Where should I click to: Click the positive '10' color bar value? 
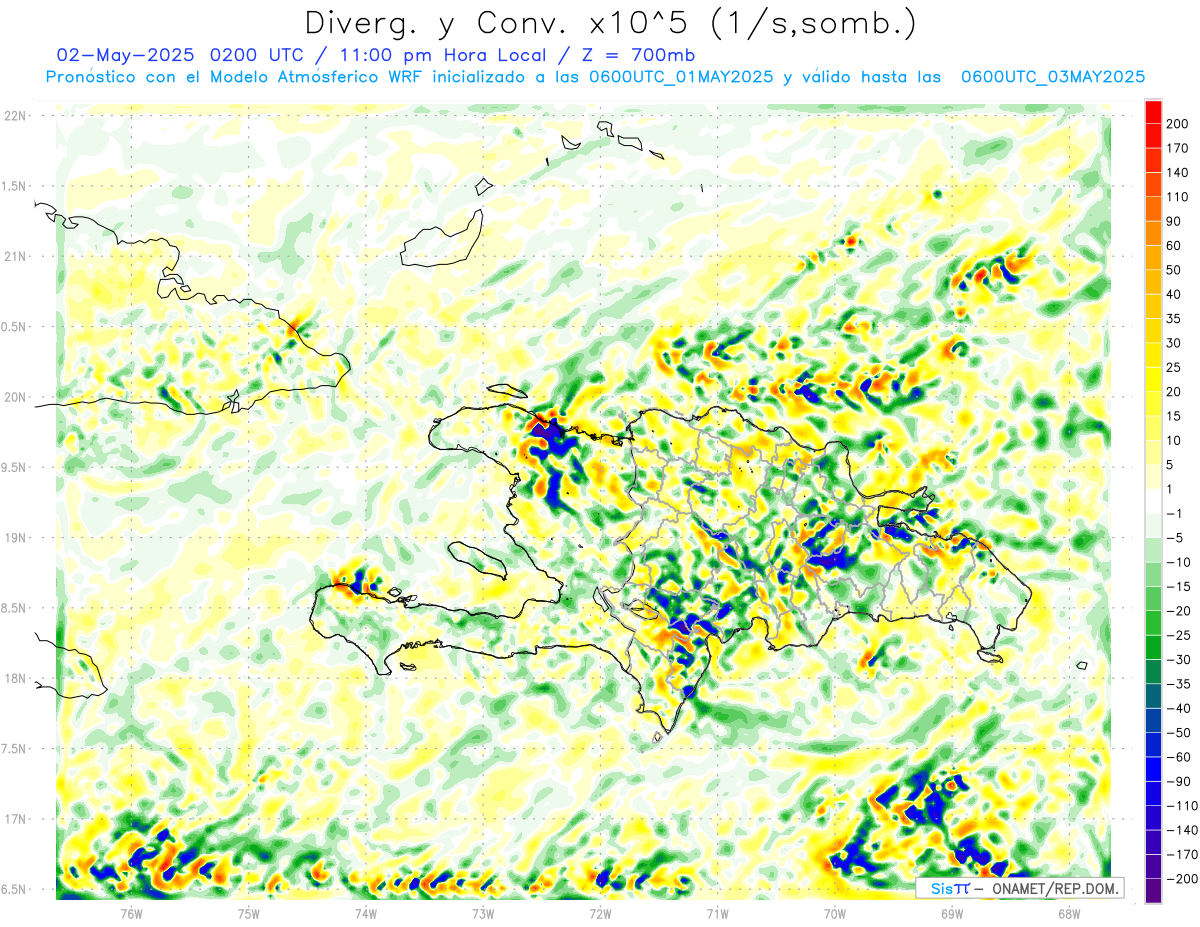pyautogui.click(x=1175, y=440)
